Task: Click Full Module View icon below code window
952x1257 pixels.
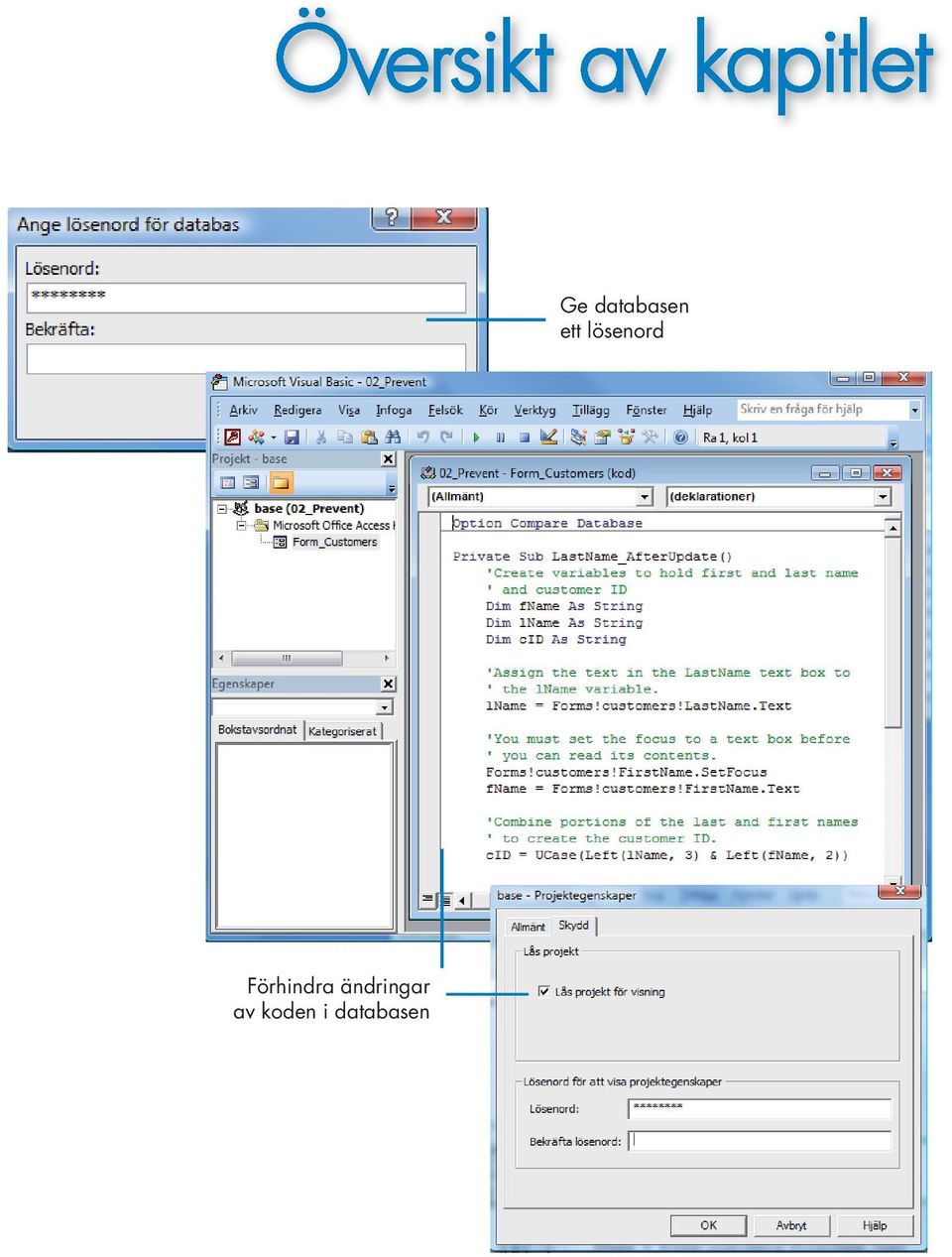Action: pos(445,900)
